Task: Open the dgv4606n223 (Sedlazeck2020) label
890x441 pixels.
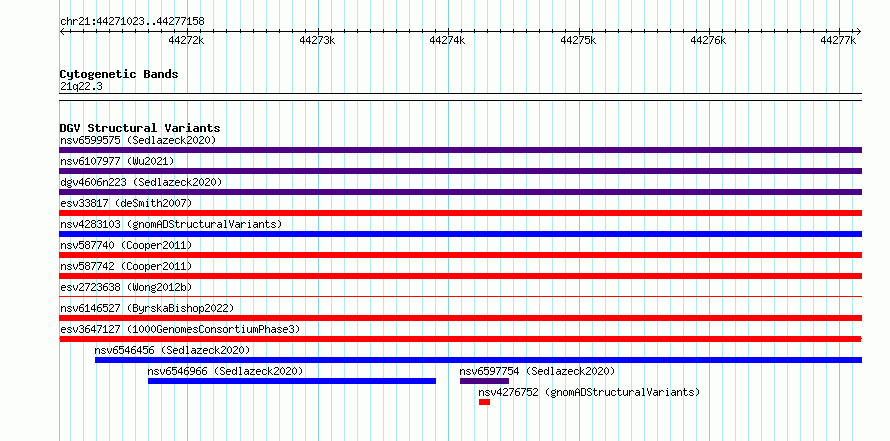Action: point(141,182)
